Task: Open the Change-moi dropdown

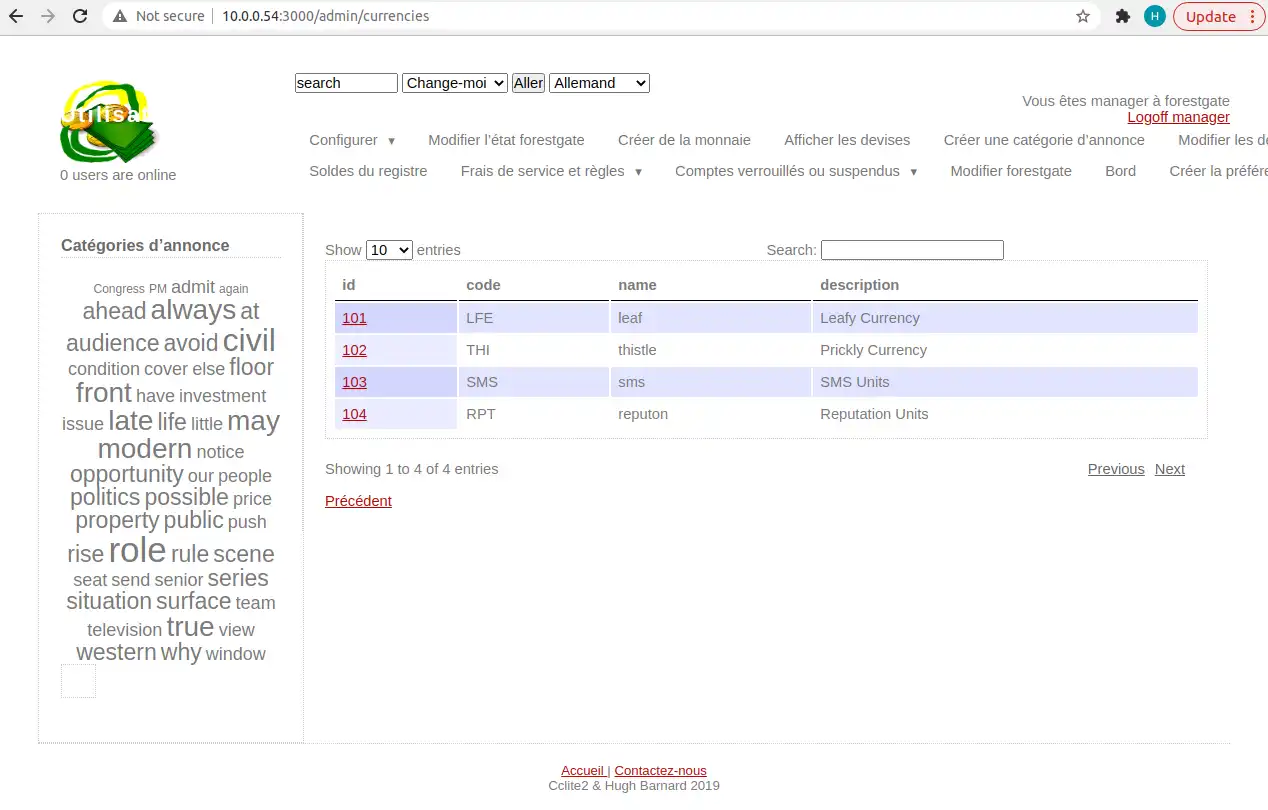Action: click(x=454, y=83)
